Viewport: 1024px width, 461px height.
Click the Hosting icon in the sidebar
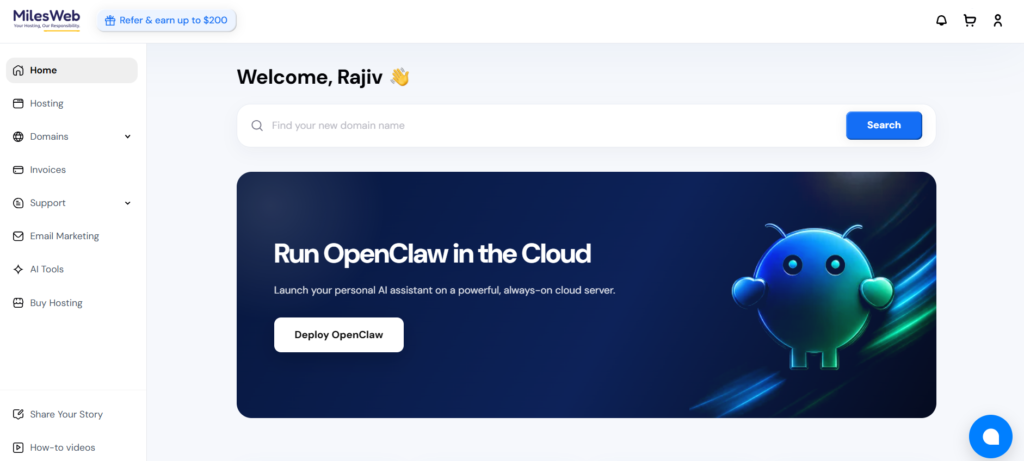[18, 103]
